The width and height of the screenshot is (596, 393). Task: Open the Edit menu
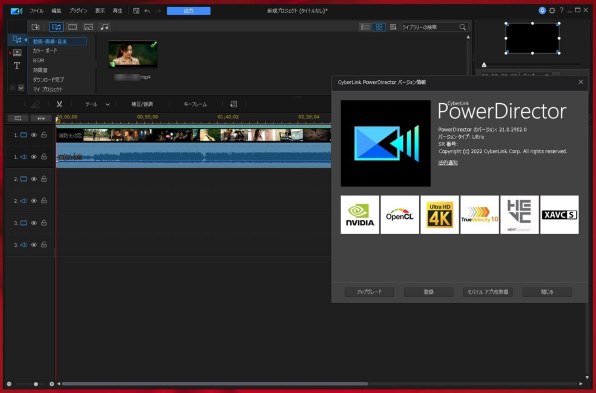coord(56,11)
